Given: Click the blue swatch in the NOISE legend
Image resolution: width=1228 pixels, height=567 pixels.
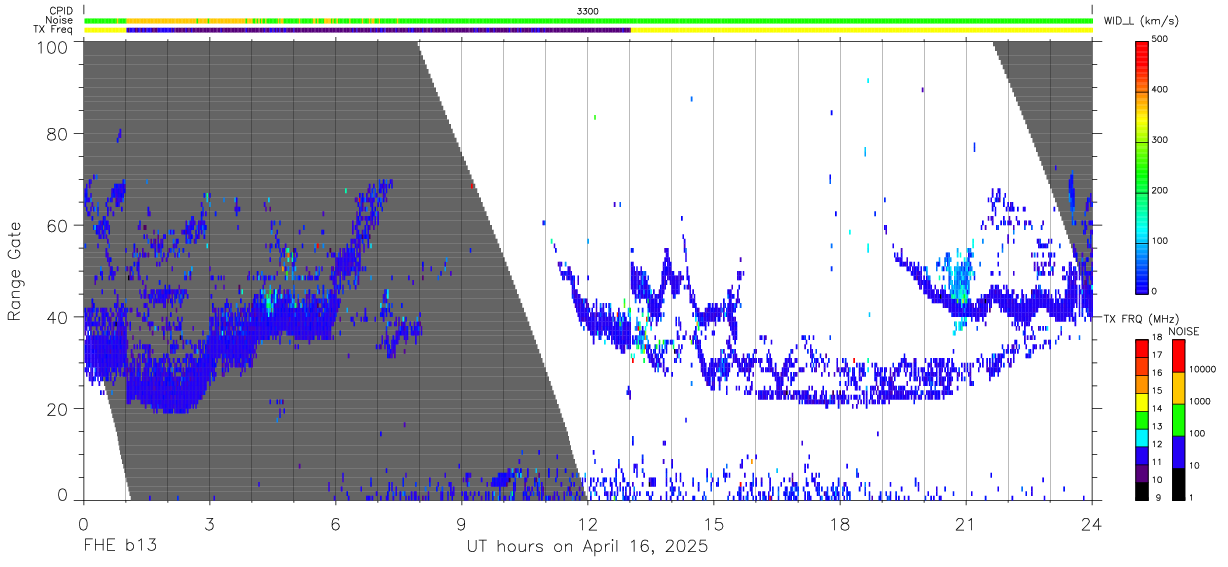Looking at the screenshot, I should (x=1177, y=451).
